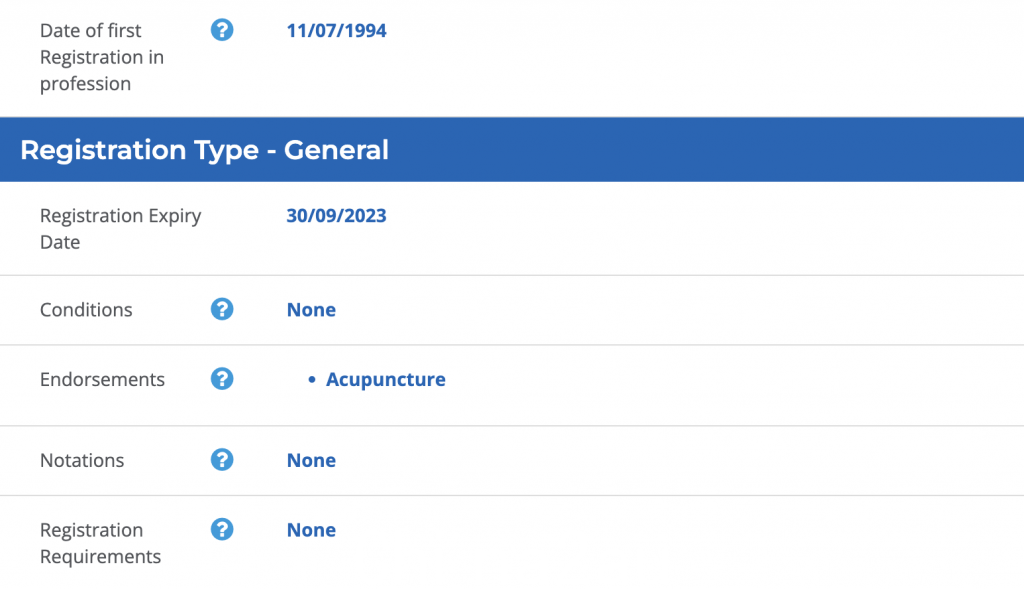The image size is (1024, 589).
Task: Click the Registration Type - General heading
Action: [x=204, y=150]
